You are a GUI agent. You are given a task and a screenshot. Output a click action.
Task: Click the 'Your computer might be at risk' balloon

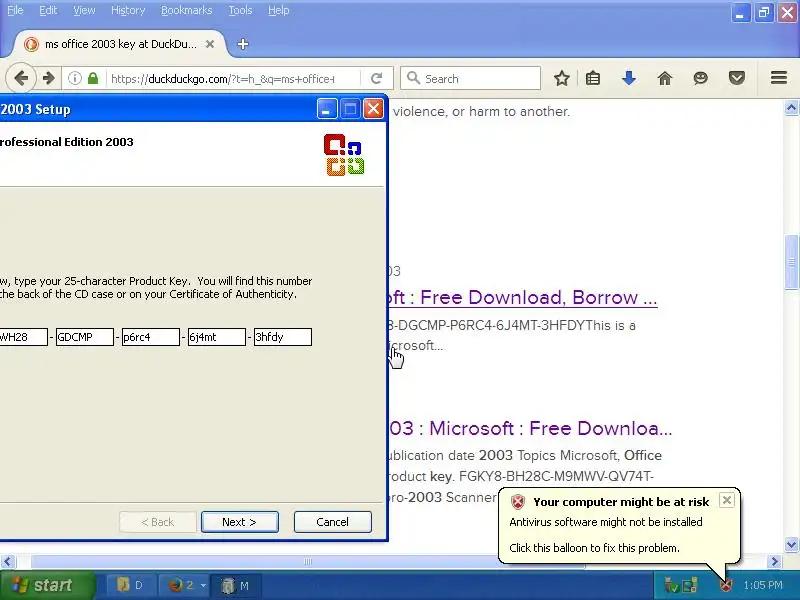pos(619,525)
